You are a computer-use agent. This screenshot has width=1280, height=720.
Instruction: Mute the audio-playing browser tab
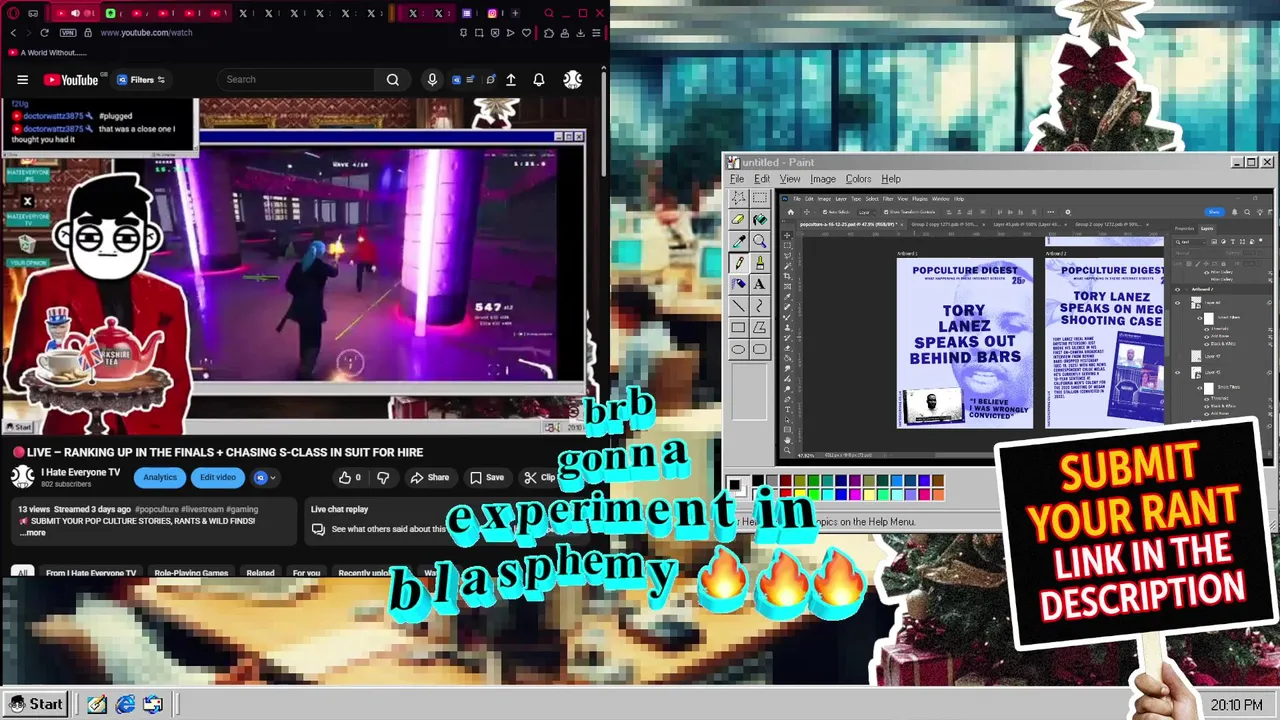[75, 13]
